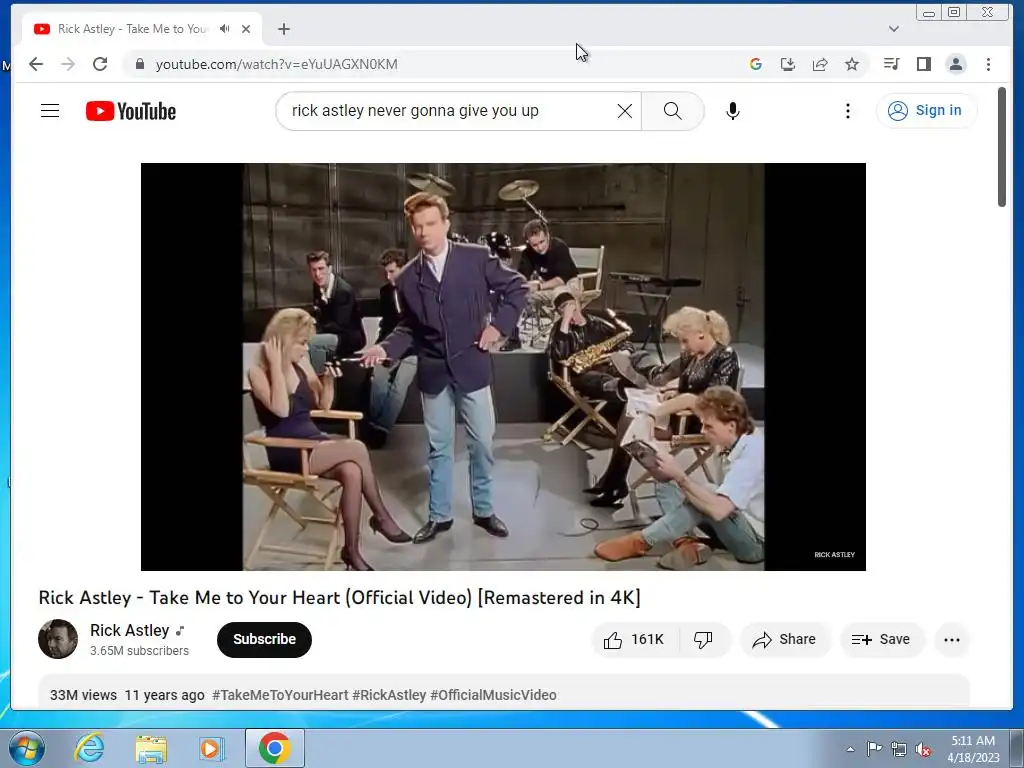Click the muted volume tray icon
Screen dimensions: 1024x768
(x=923, y=749)
